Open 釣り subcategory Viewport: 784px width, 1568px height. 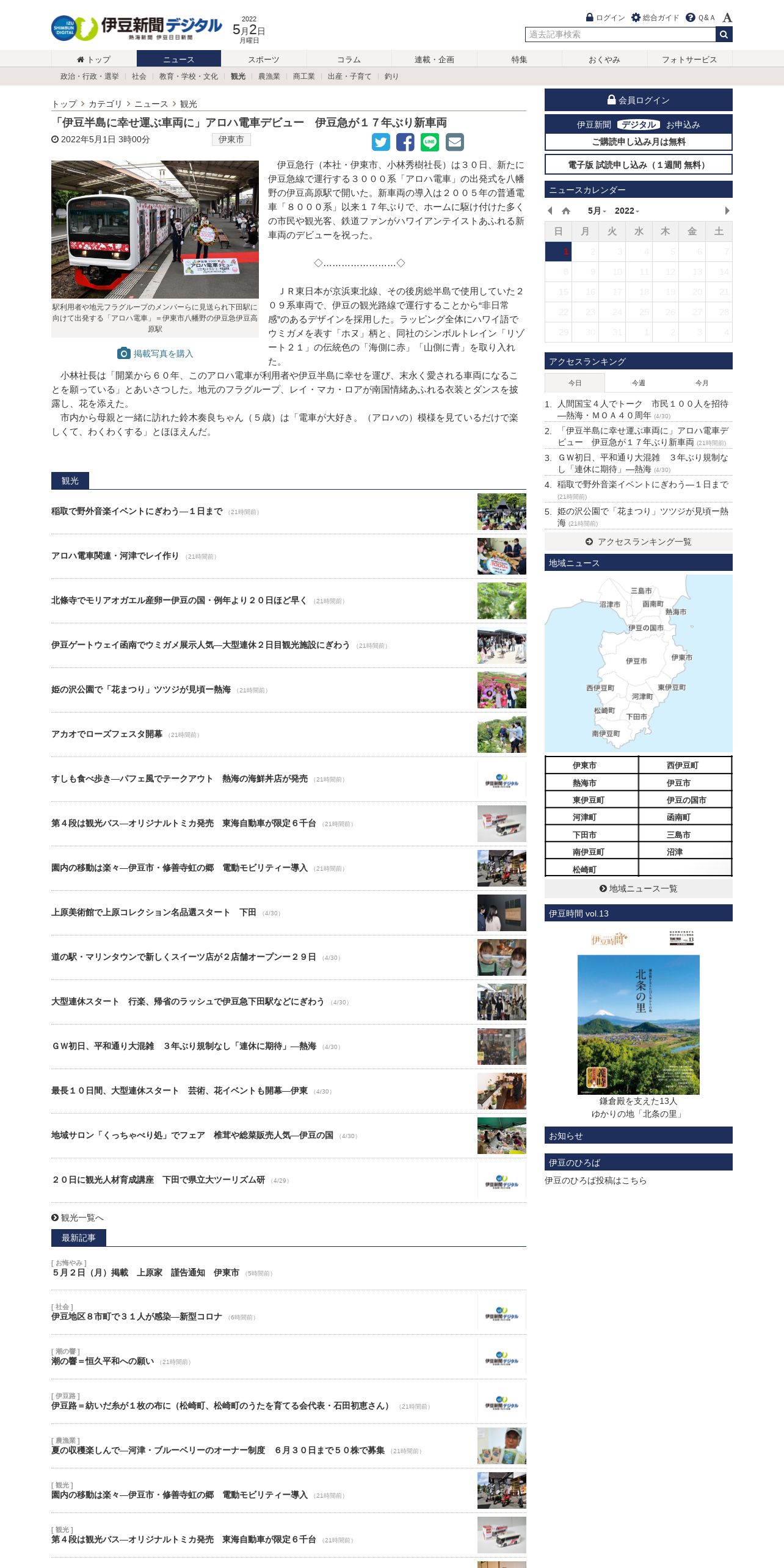click(391, 76)
